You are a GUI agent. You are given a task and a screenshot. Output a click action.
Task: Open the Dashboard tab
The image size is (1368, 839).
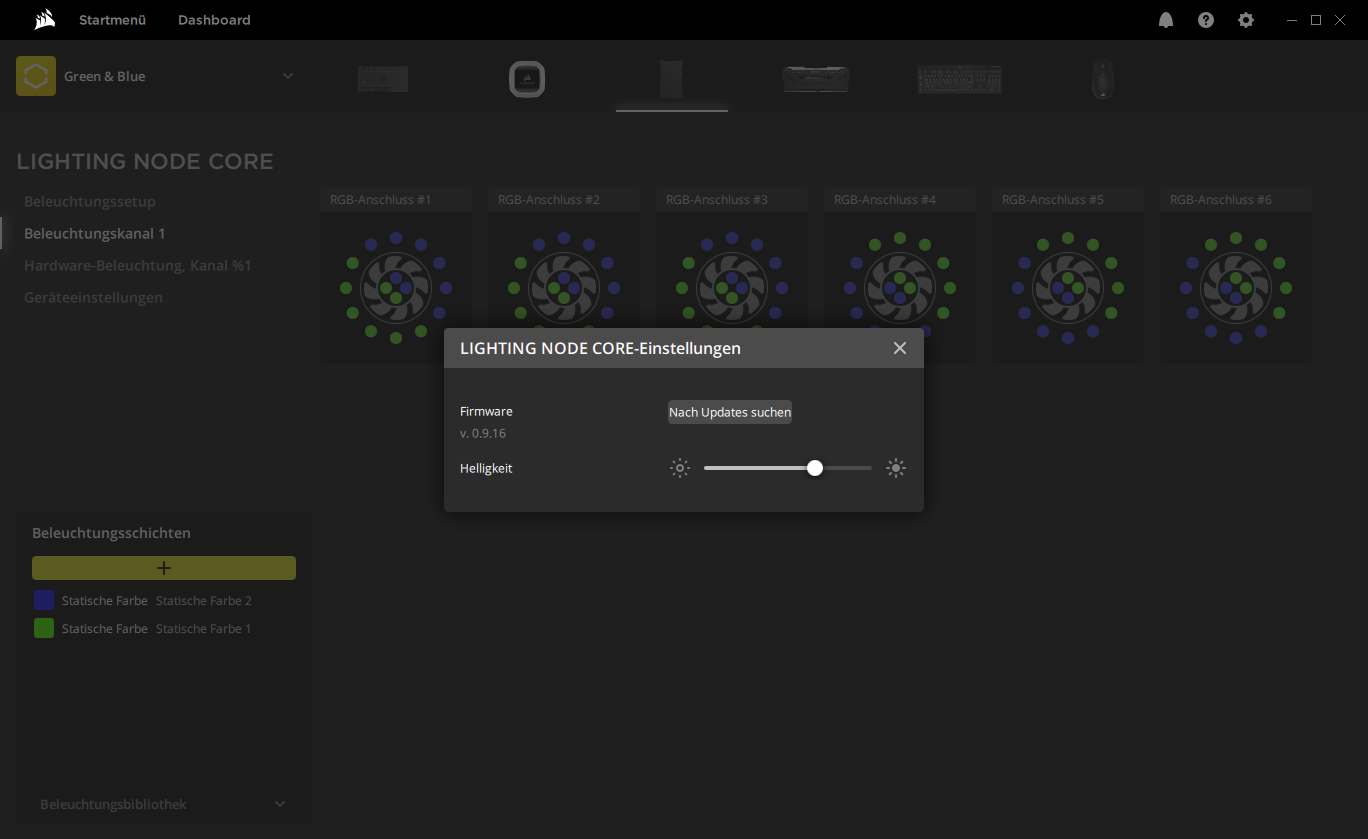[x=214, y=20]
